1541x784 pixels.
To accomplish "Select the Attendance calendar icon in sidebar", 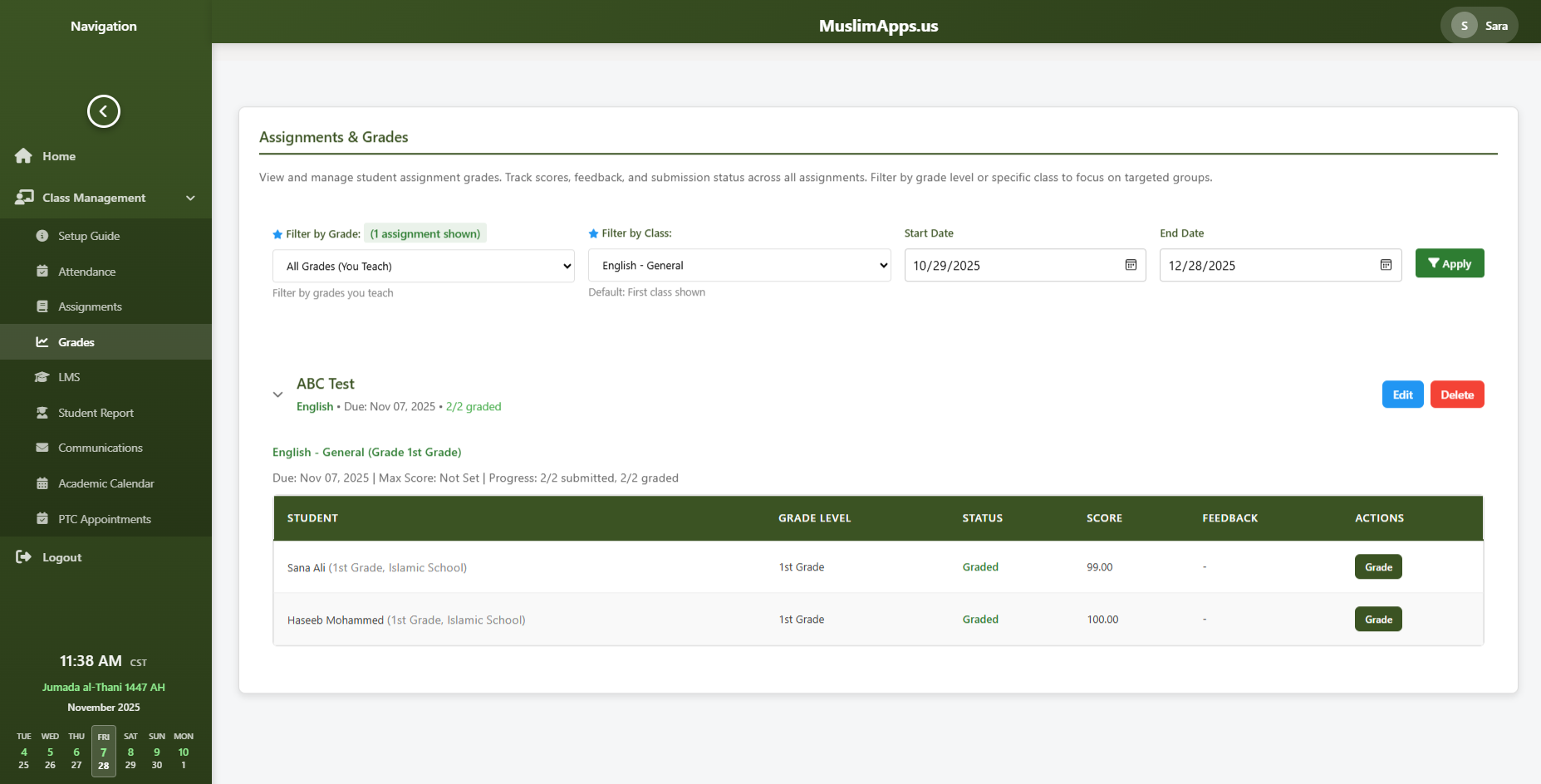I will (x=42, y=272).
